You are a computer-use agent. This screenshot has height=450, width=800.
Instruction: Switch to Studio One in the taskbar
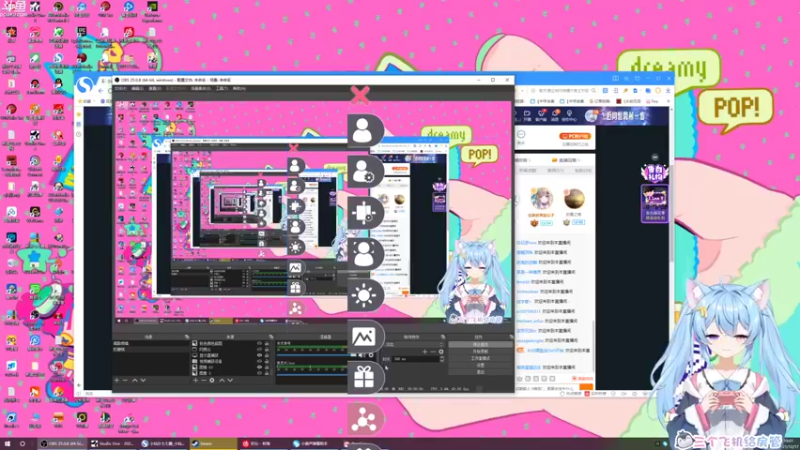(x=113, y=444)
